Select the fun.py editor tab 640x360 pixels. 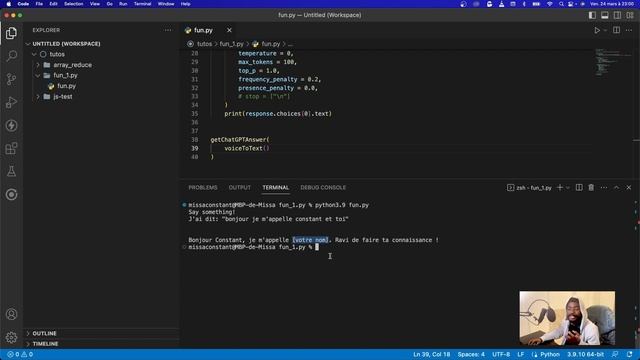203,30
